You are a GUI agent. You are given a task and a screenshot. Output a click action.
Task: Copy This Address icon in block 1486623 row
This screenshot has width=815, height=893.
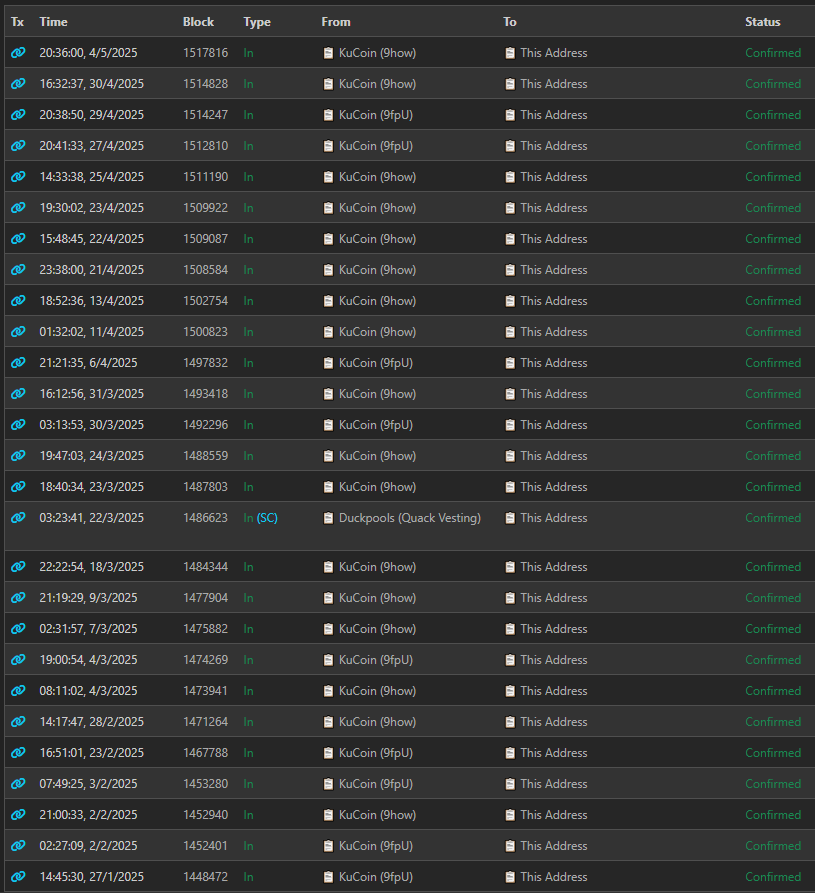coord(510,518)
